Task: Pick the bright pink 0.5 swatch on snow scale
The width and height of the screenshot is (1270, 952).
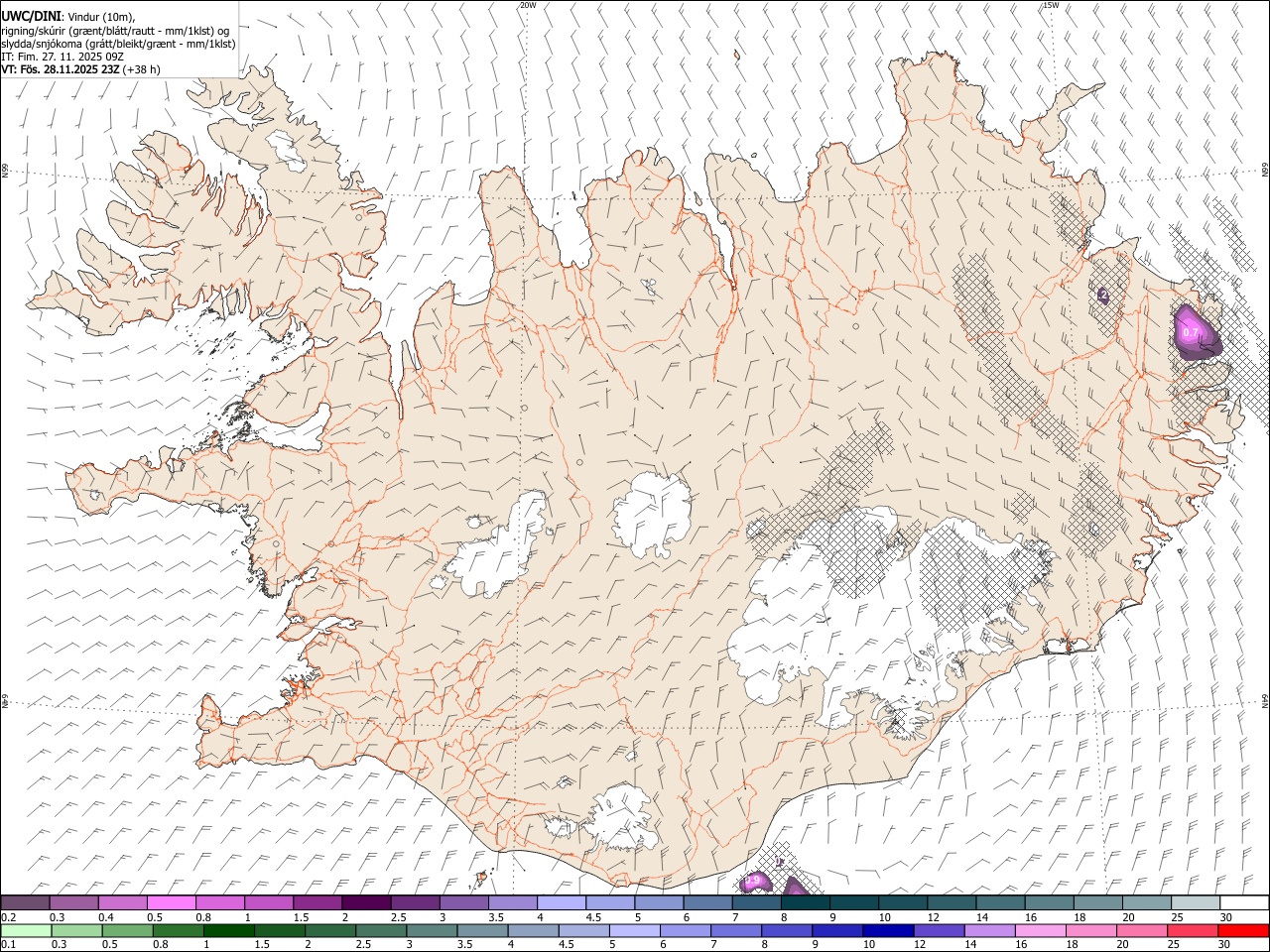Action: (x=171, y=903)
